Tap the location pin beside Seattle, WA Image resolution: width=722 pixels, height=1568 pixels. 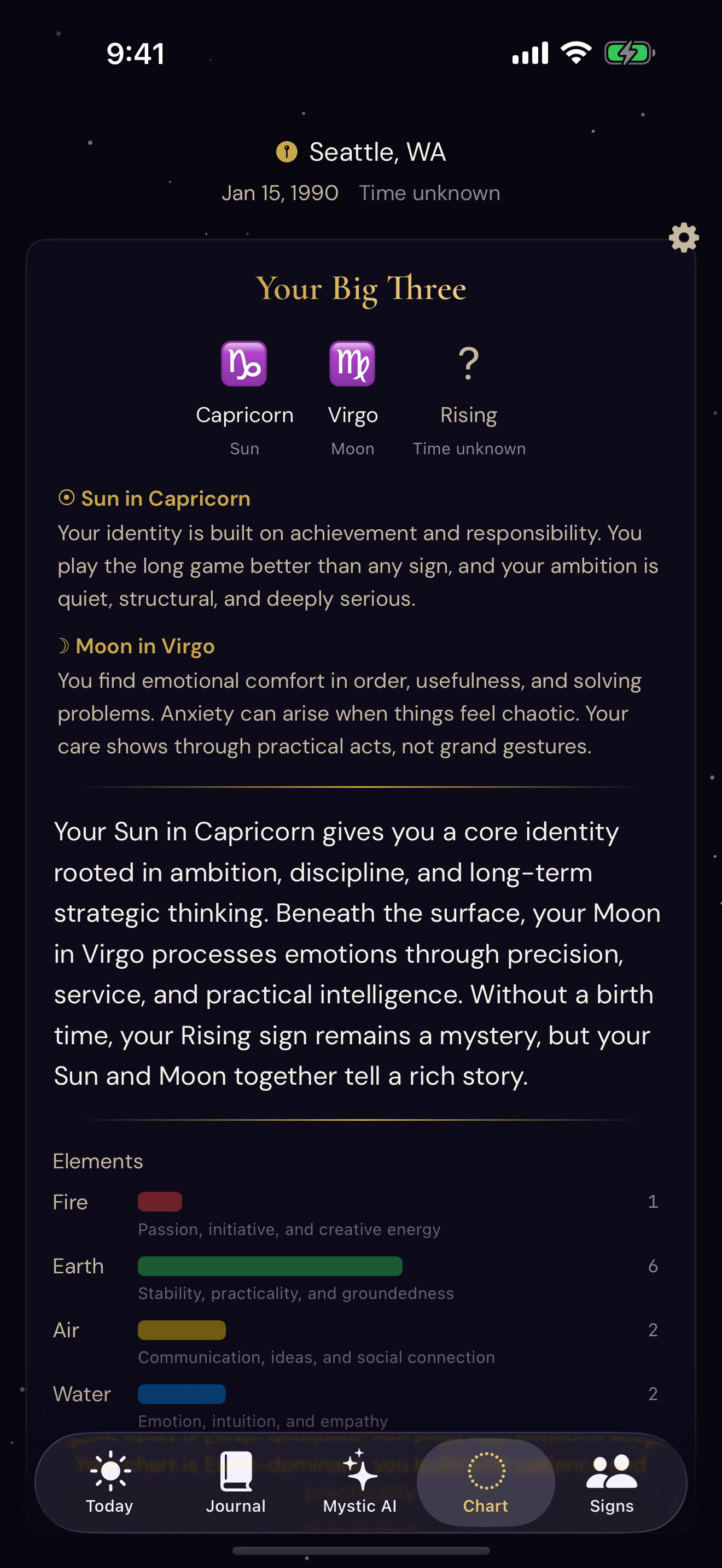point(287,151)
